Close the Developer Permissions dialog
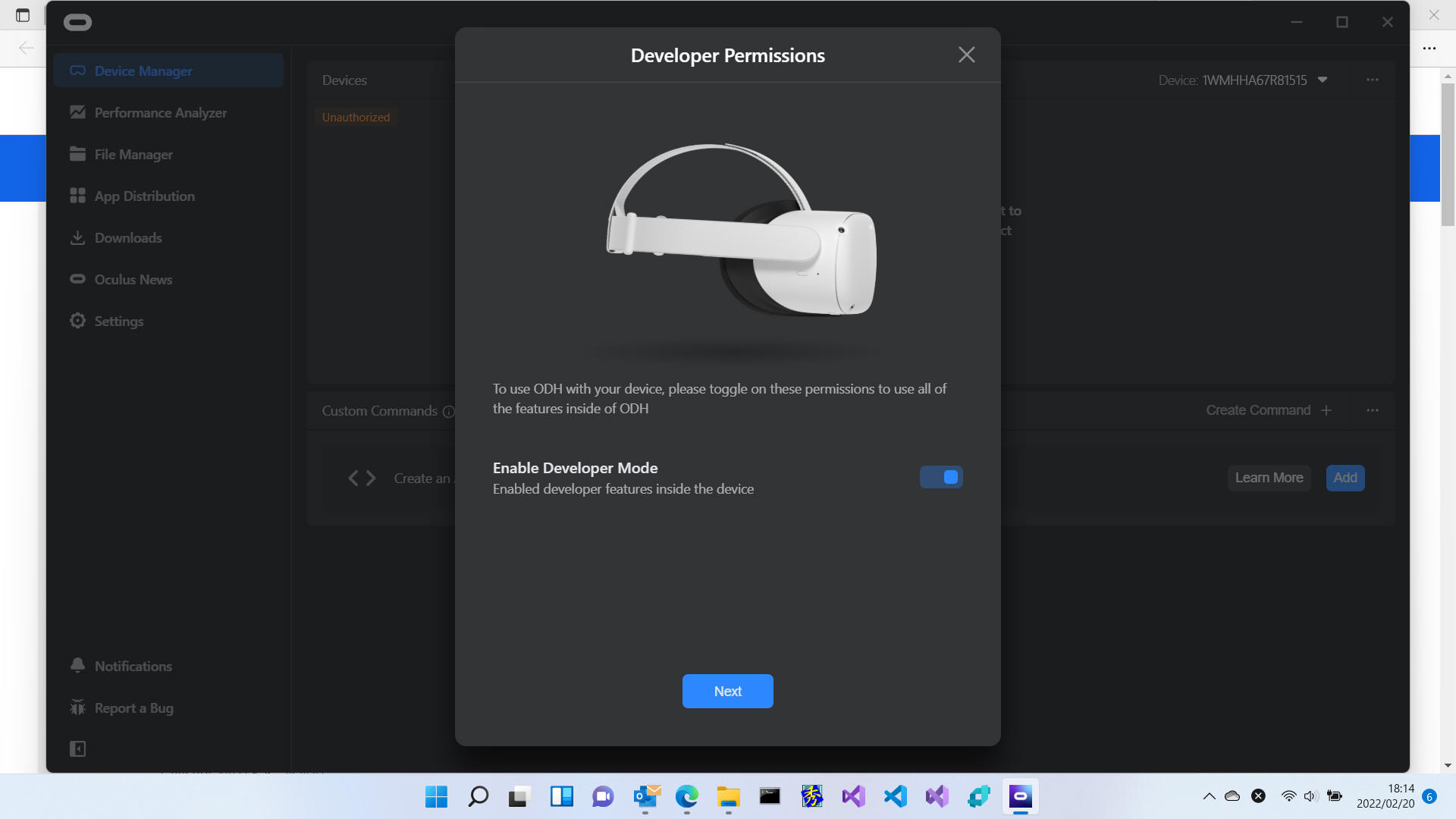The image size is (1456, 819). [967, 54]
